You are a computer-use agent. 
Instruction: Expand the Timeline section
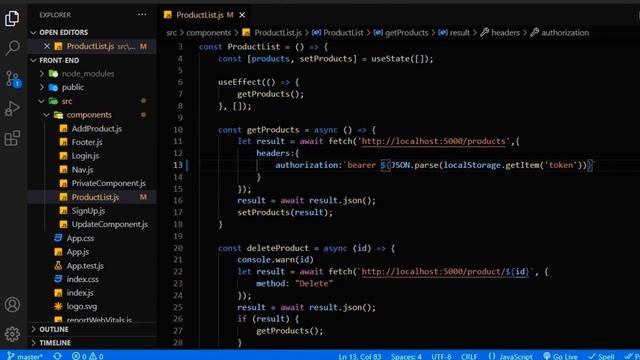point(55,343)
